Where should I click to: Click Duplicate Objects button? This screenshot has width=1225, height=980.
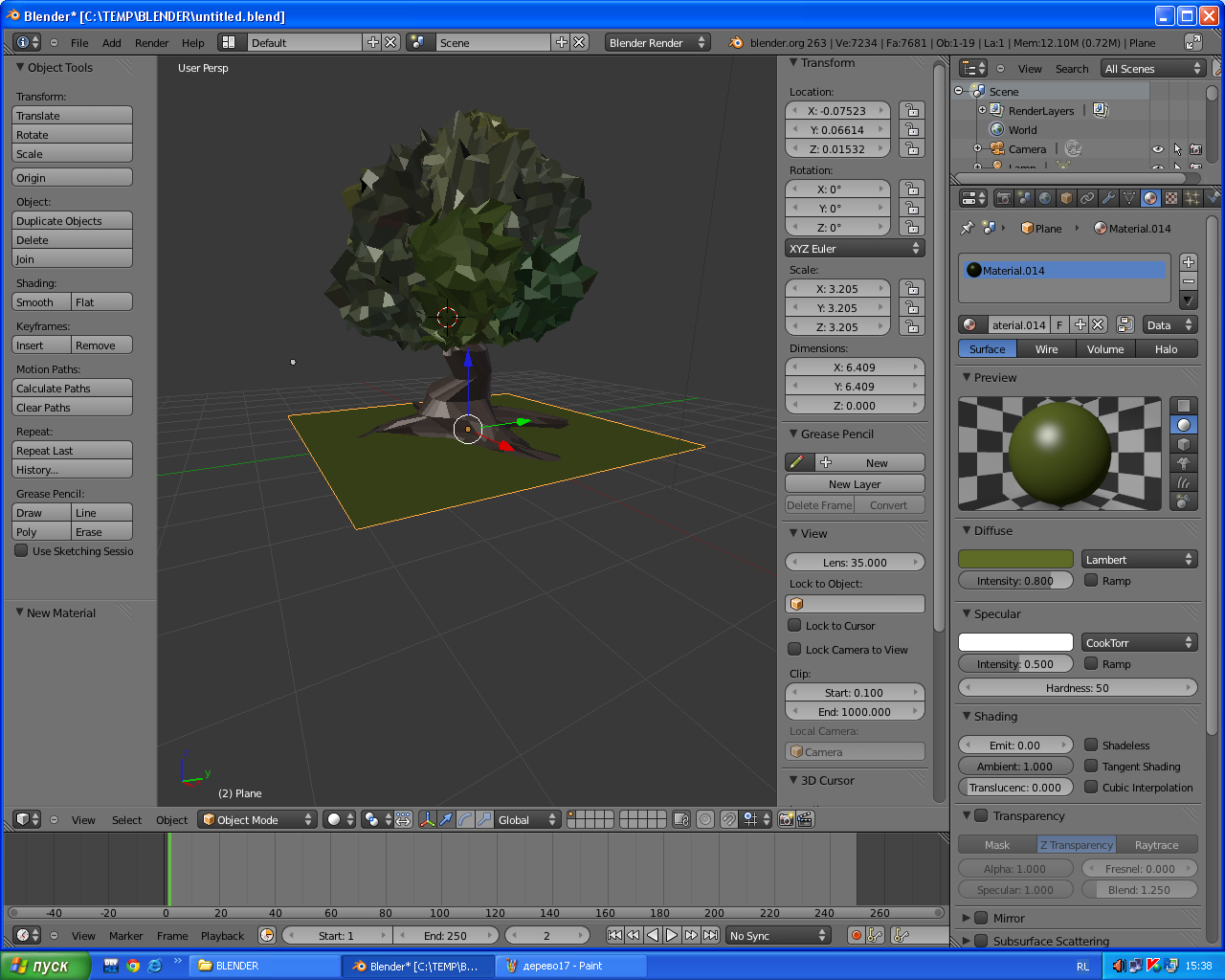click(x=72, y=220)
